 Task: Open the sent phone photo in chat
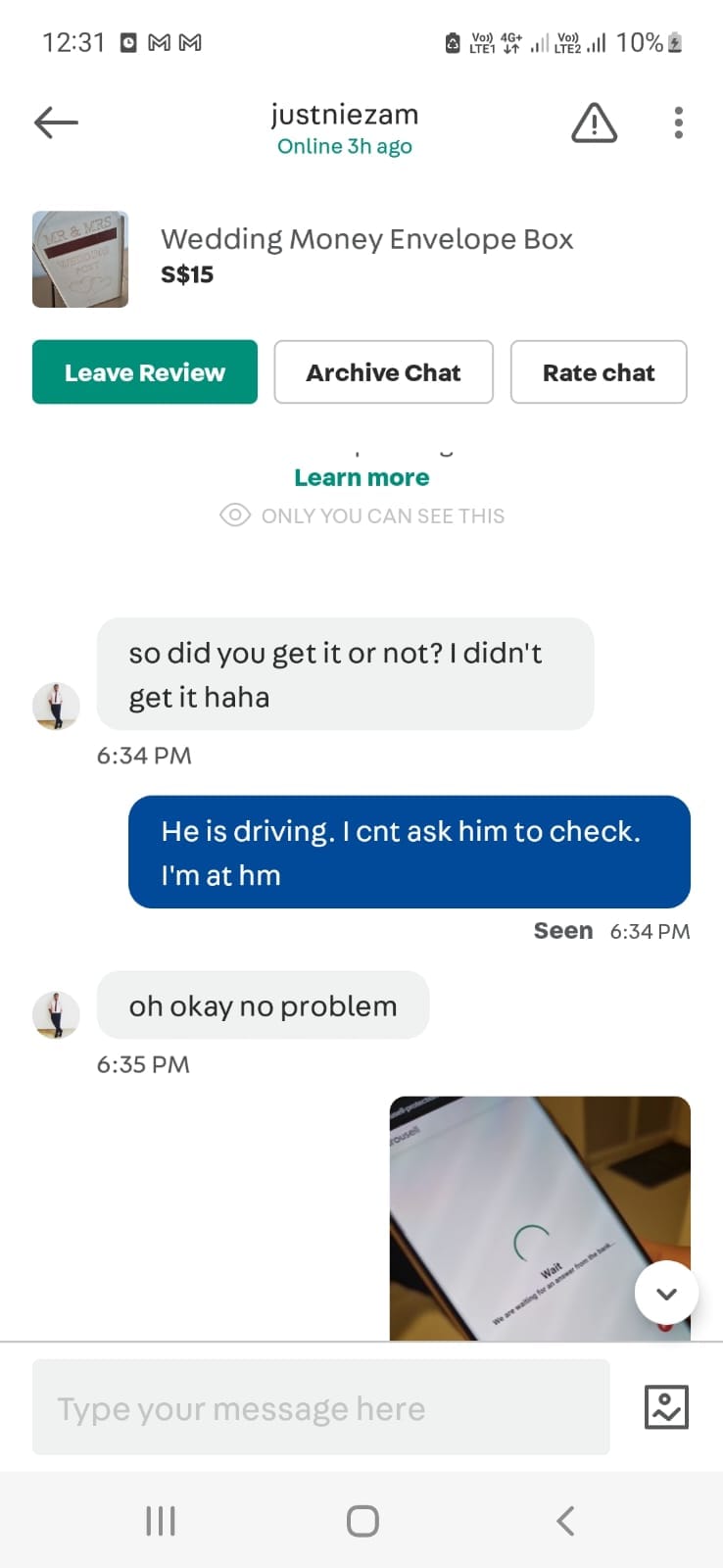[x=540, y=1218]
